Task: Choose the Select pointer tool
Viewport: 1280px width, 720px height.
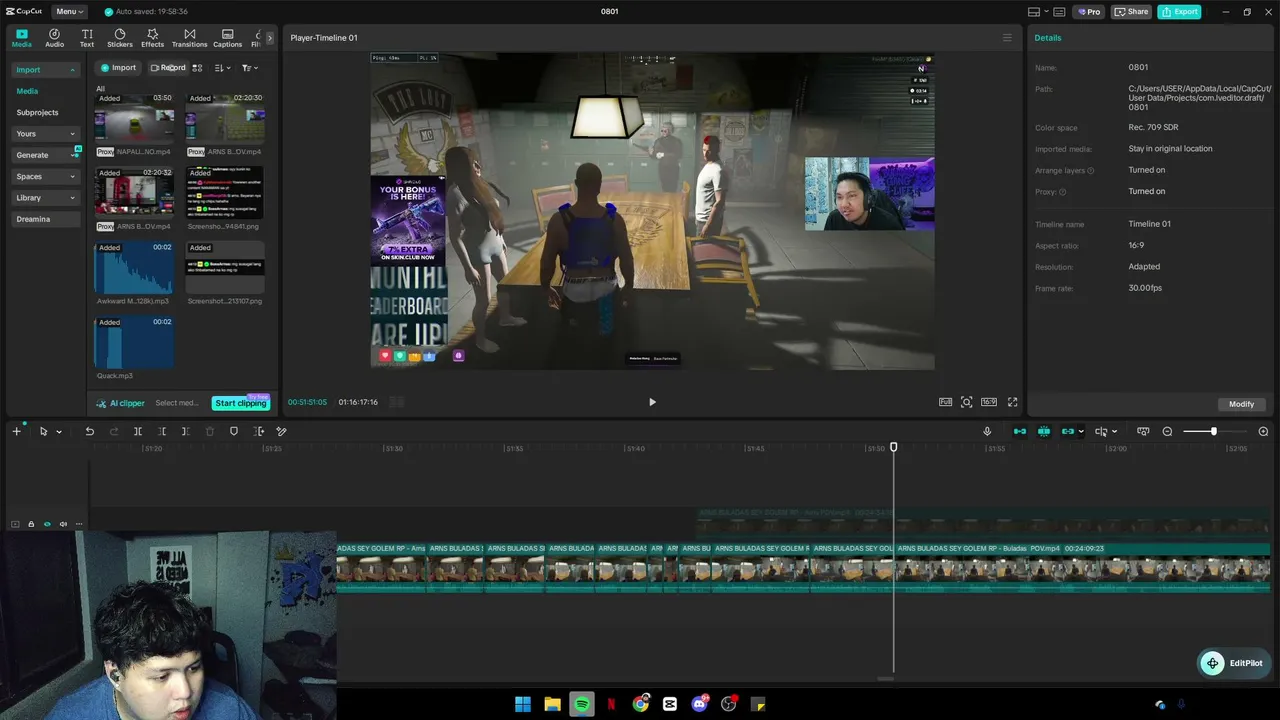Action: [x=43, y=431]
